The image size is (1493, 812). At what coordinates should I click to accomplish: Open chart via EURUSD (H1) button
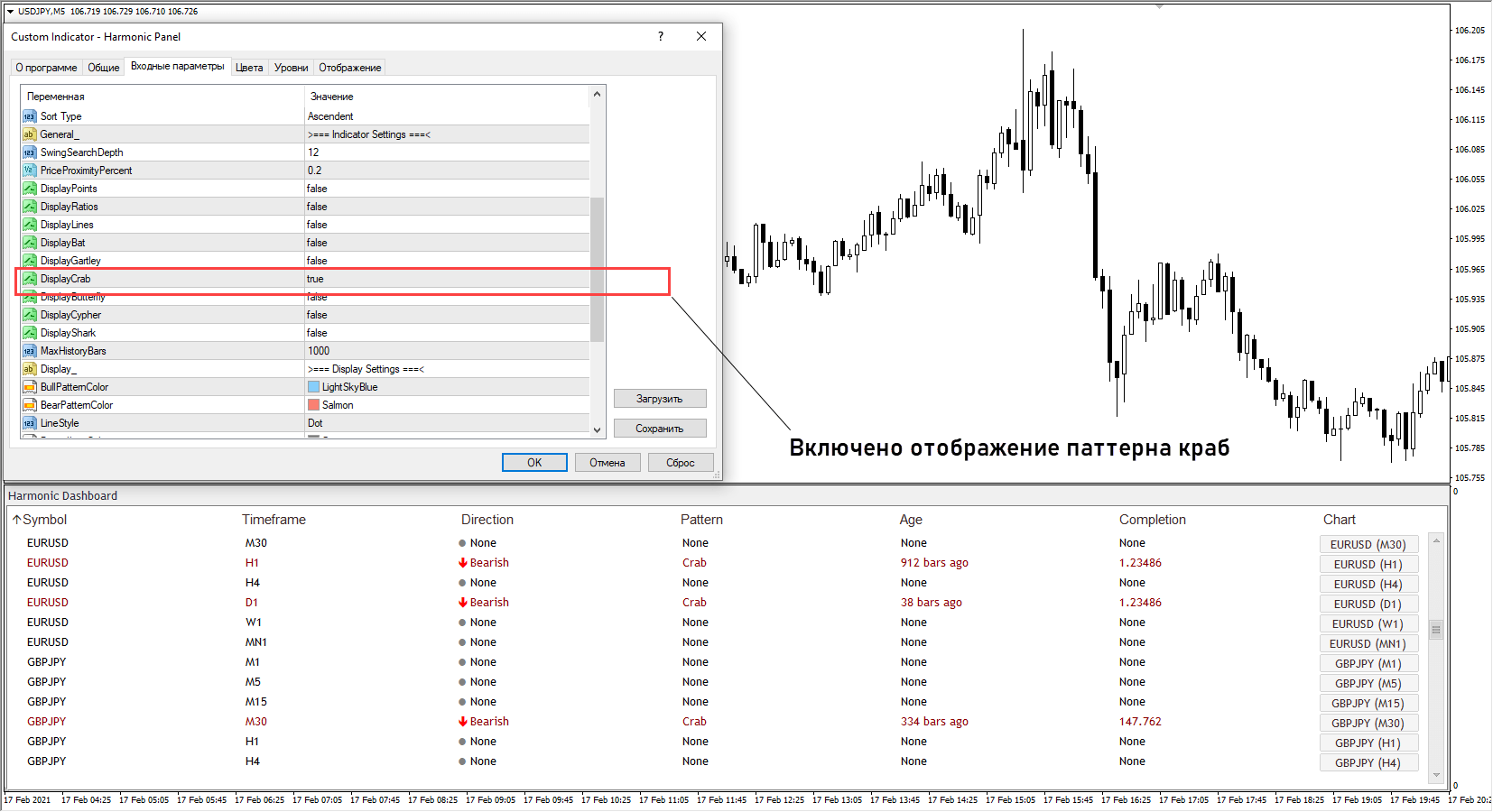pos(1368,565)
